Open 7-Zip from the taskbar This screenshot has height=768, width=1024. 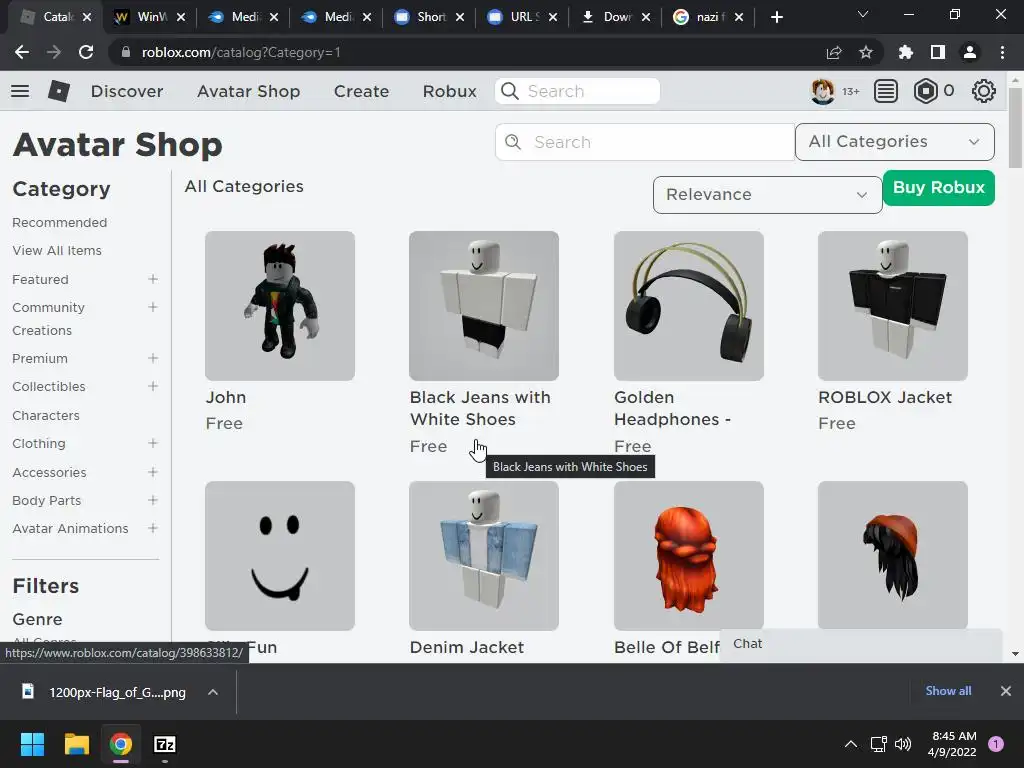click(x=165, y=744)
